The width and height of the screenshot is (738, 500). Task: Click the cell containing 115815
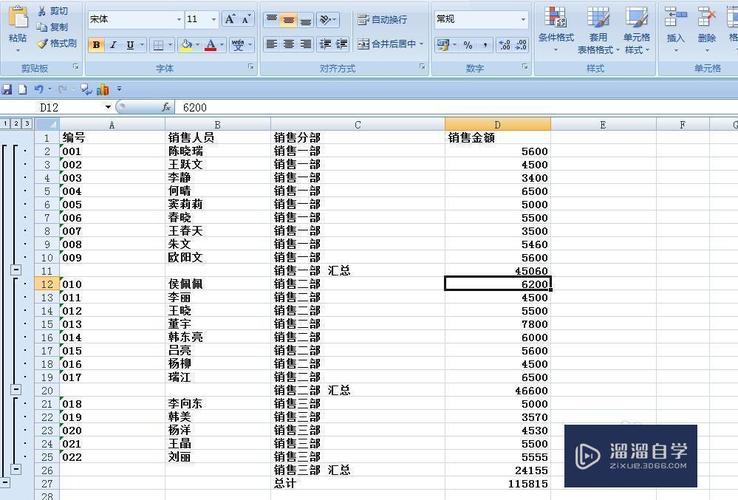click(497, 484)
